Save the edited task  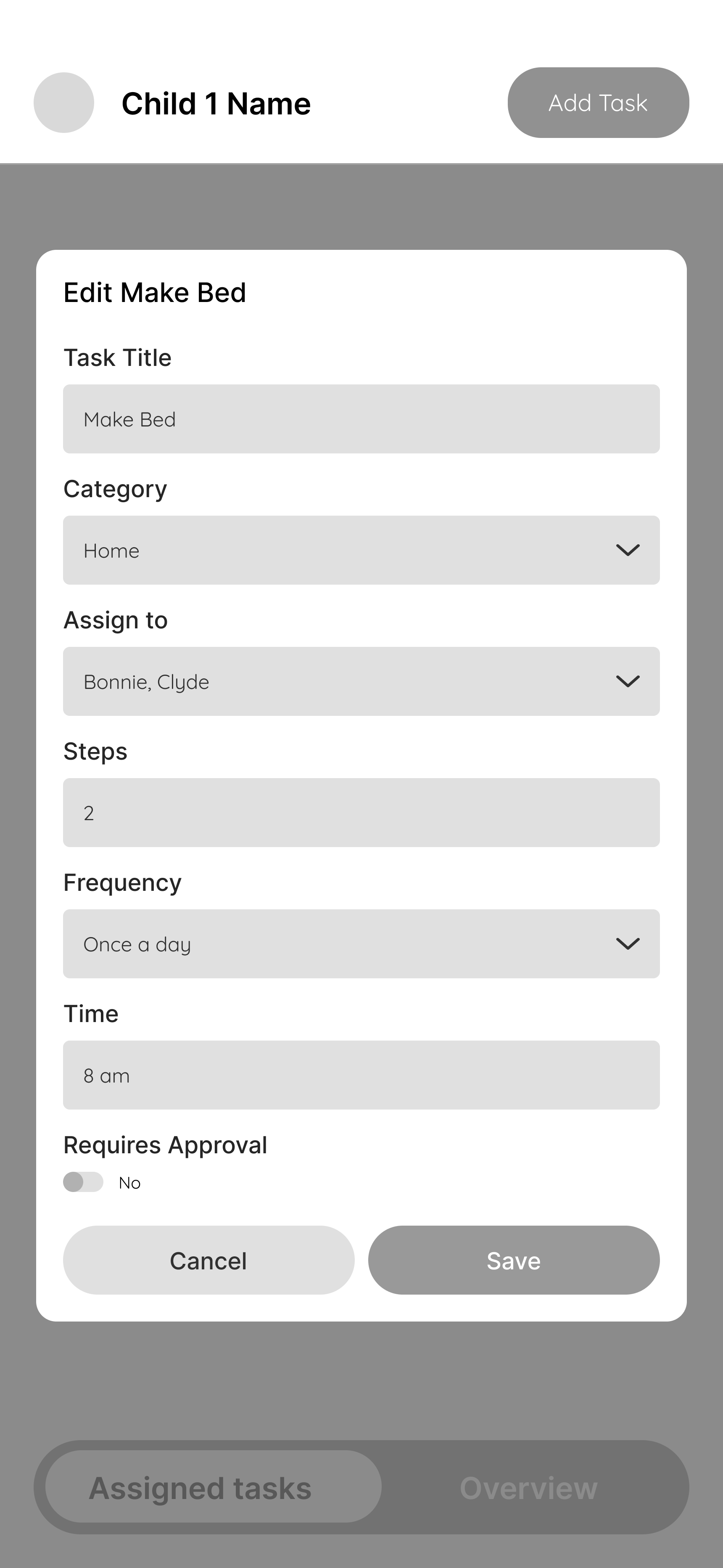point(514,1260)
